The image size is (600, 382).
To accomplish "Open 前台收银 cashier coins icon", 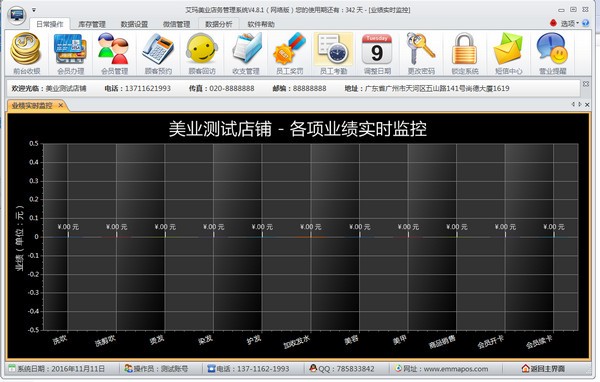I will tap(26, 53).
